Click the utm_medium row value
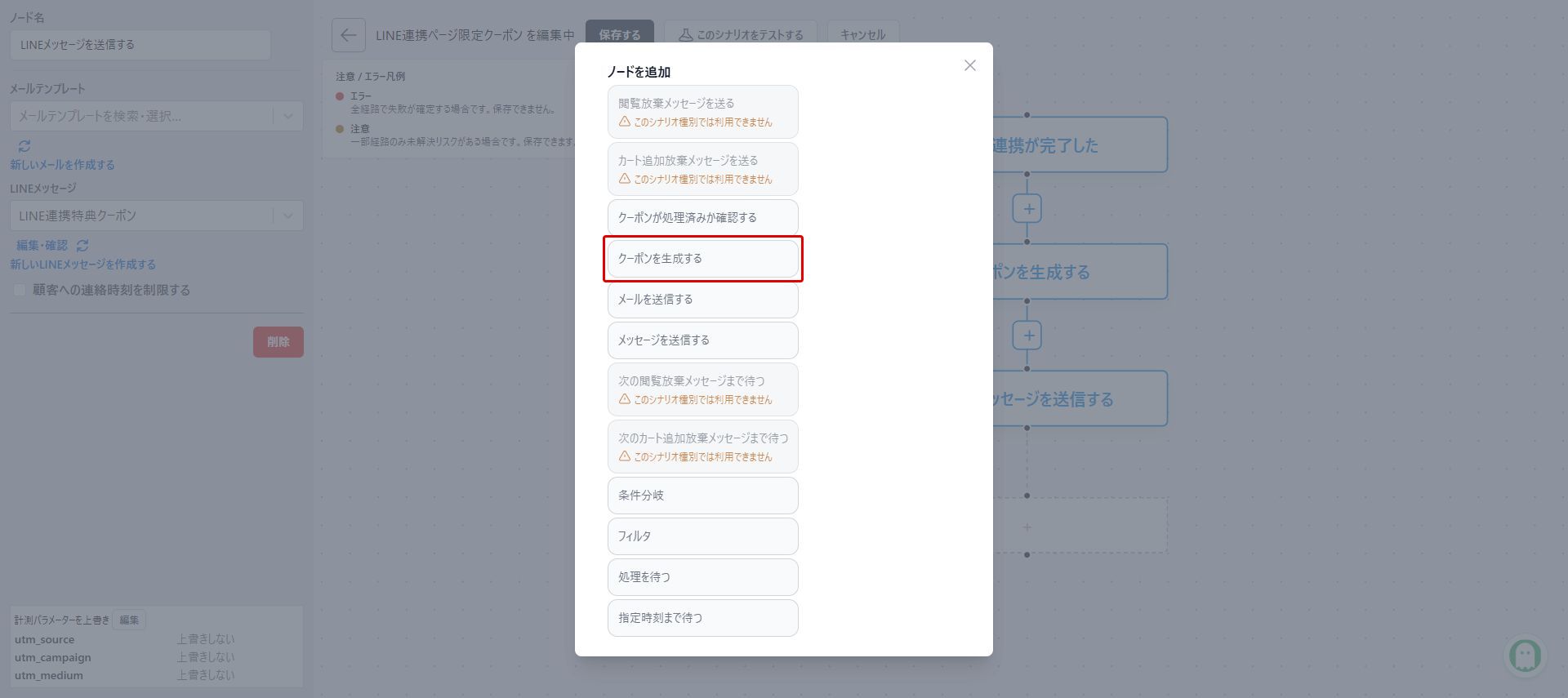 [206, 675]
